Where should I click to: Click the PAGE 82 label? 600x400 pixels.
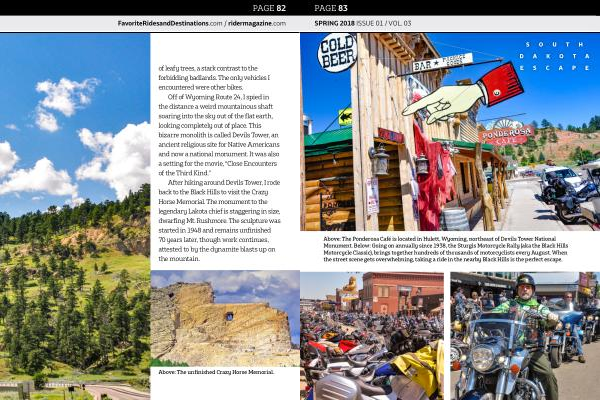[269, 8]
